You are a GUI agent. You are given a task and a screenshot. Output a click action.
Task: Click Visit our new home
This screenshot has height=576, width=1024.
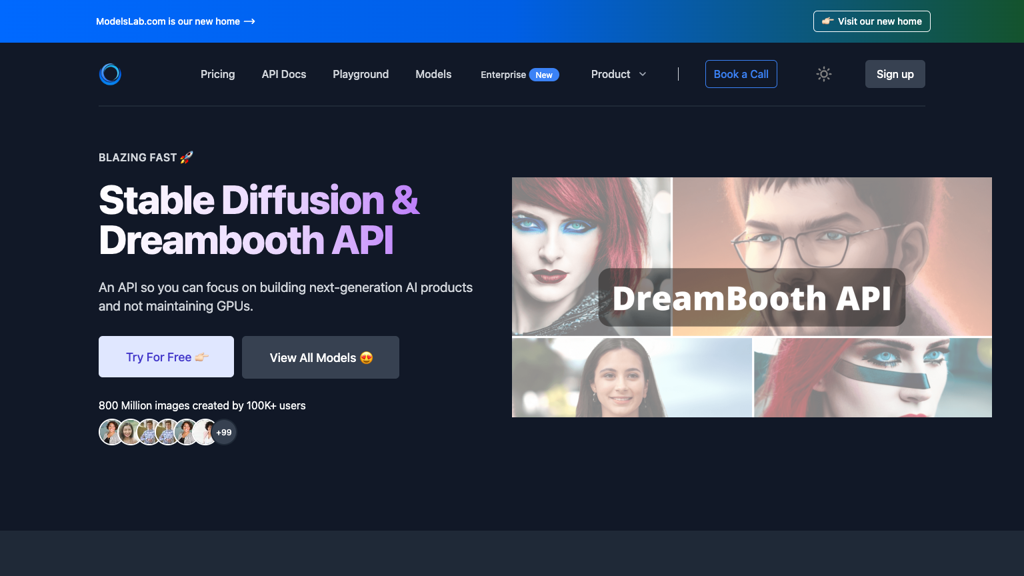coord(871,20)
